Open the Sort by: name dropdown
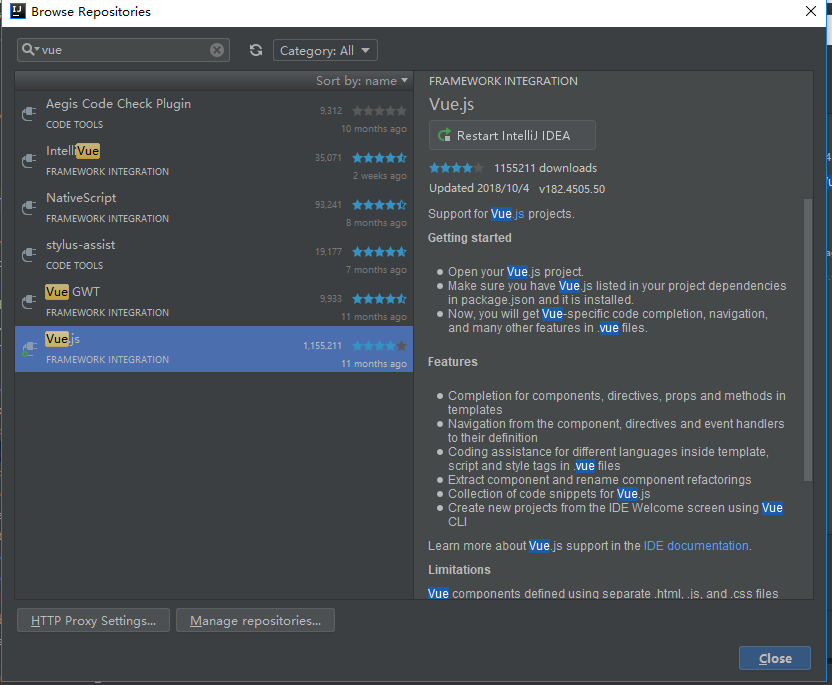Viewport: 832px width, 685px height. pyautogui.click(x=362, y=81)
